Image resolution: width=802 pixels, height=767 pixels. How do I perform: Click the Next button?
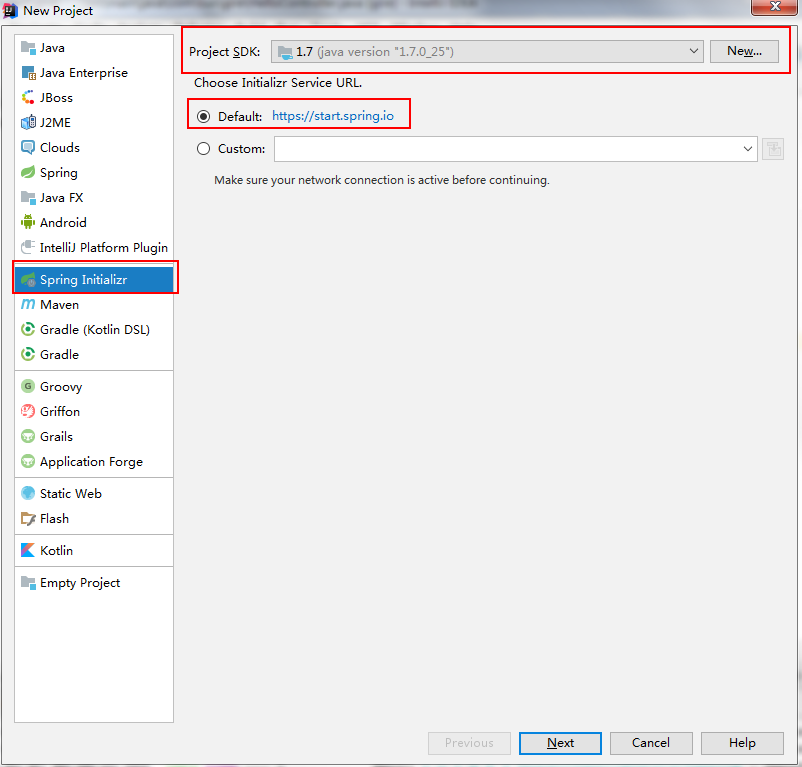pos(560,742)
